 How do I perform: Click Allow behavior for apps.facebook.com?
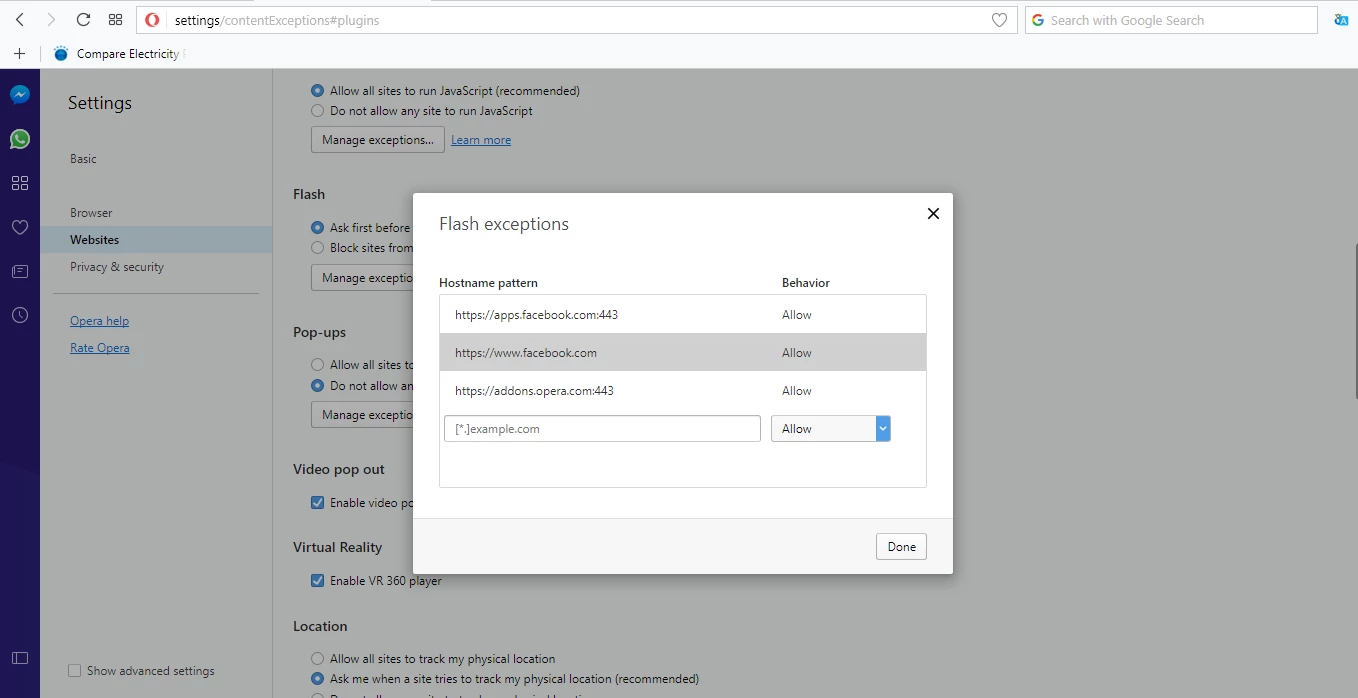click(797, 315)
